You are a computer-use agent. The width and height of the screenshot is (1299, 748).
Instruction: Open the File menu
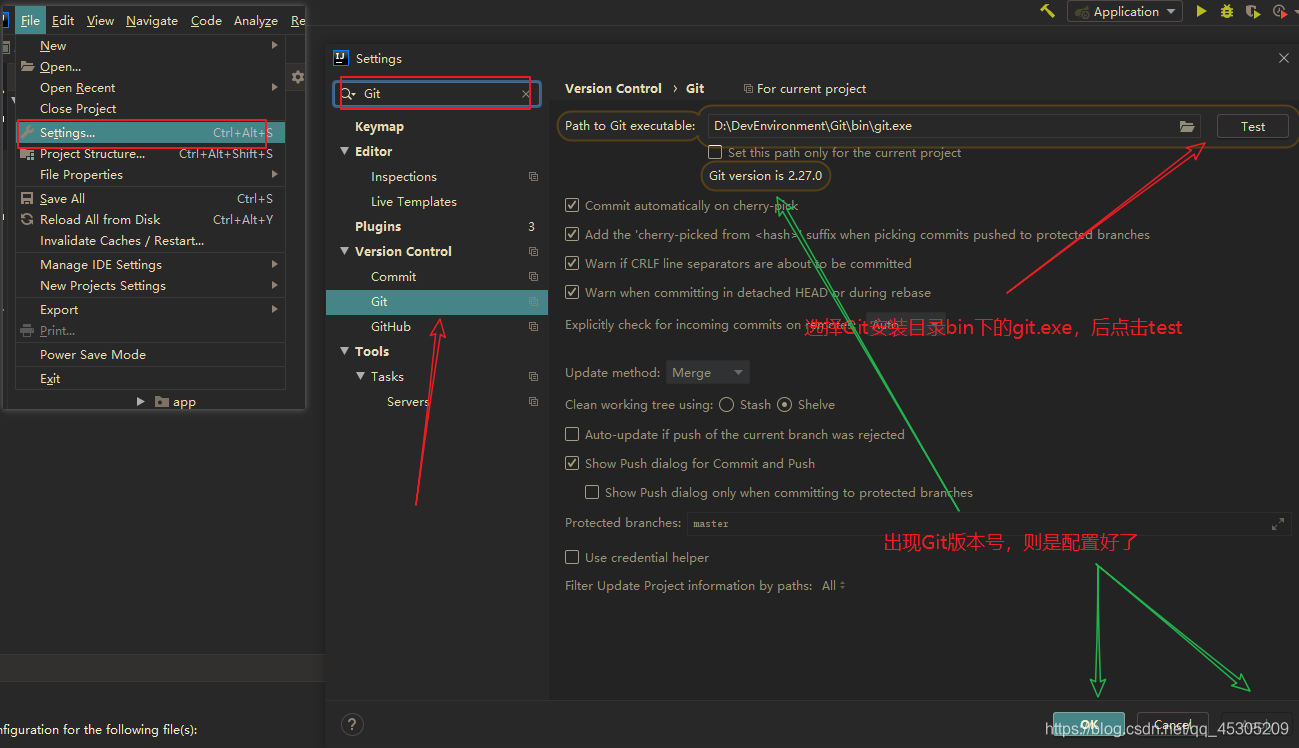30,20
